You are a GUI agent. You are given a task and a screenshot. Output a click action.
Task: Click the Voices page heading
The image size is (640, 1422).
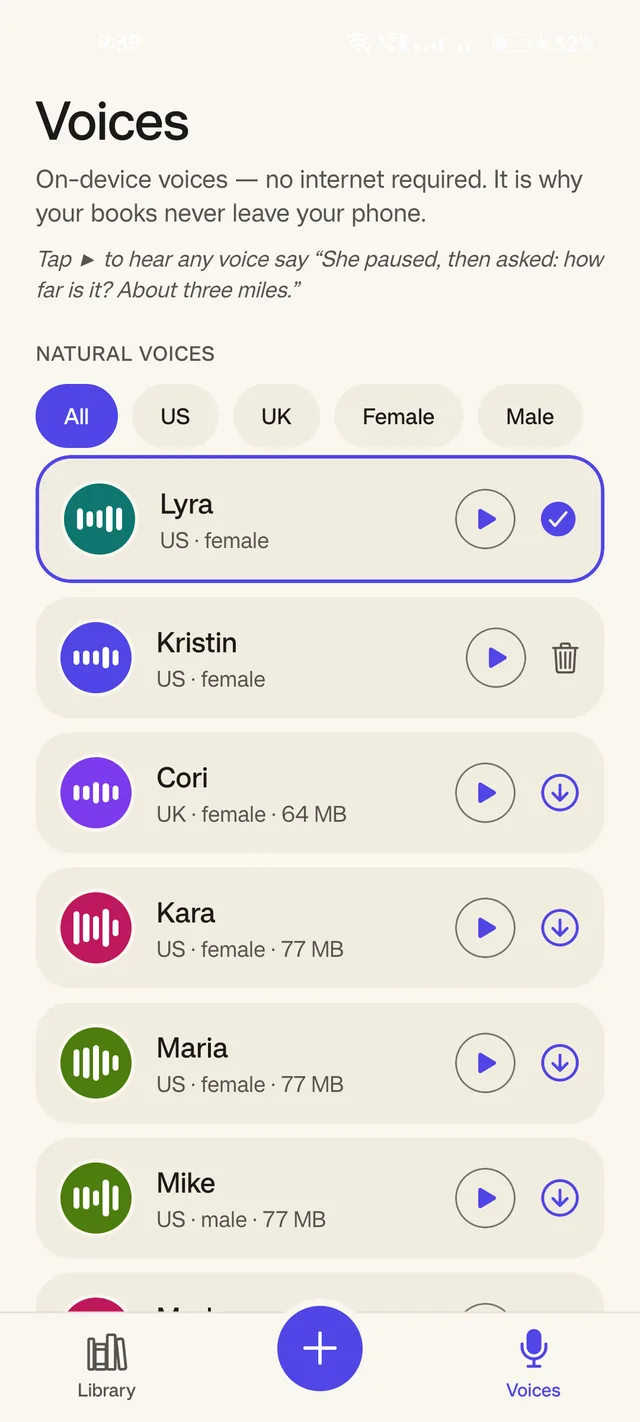tap(112, 122)
